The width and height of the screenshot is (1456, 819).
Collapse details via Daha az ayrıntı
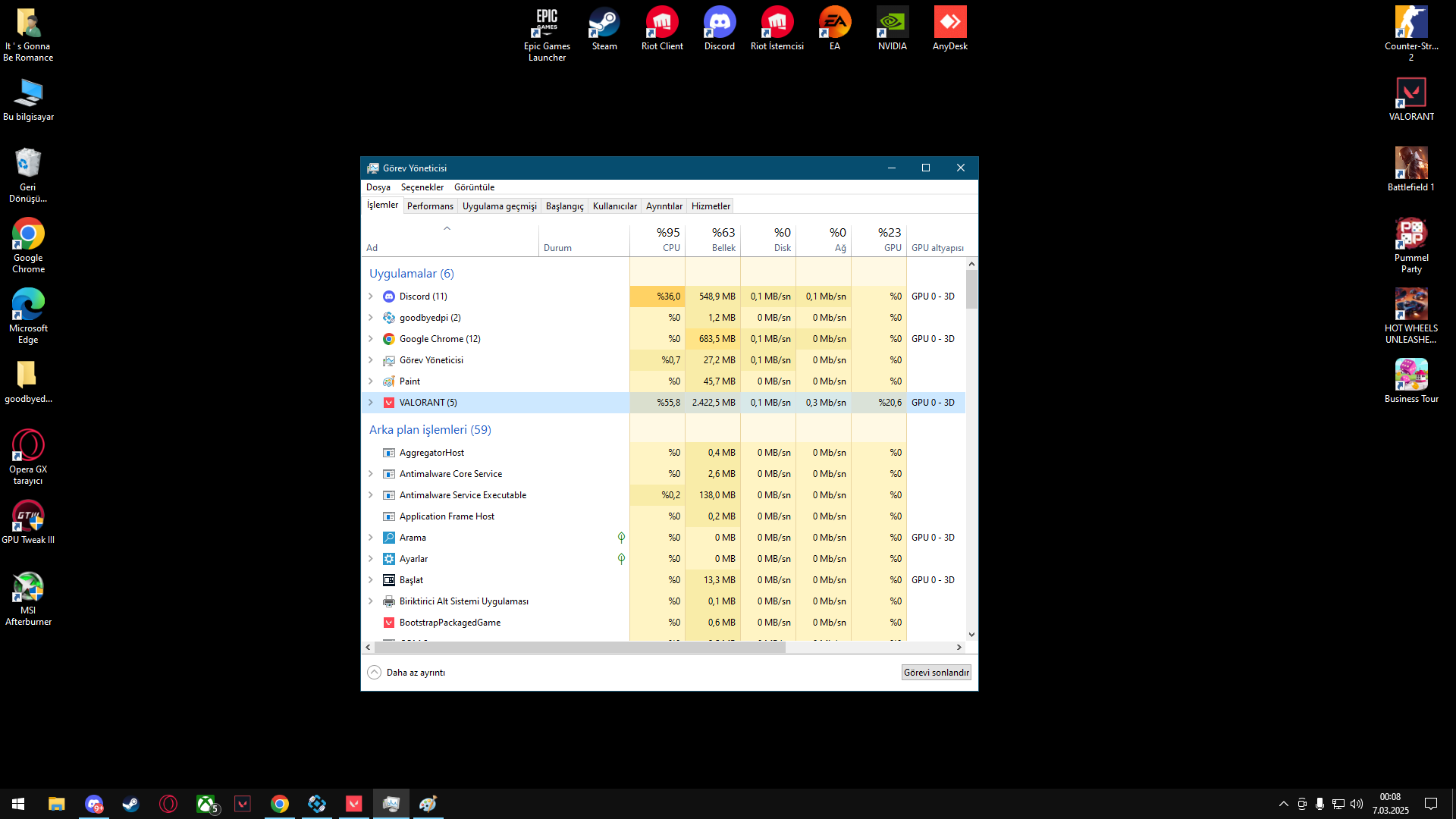point(406,673)
